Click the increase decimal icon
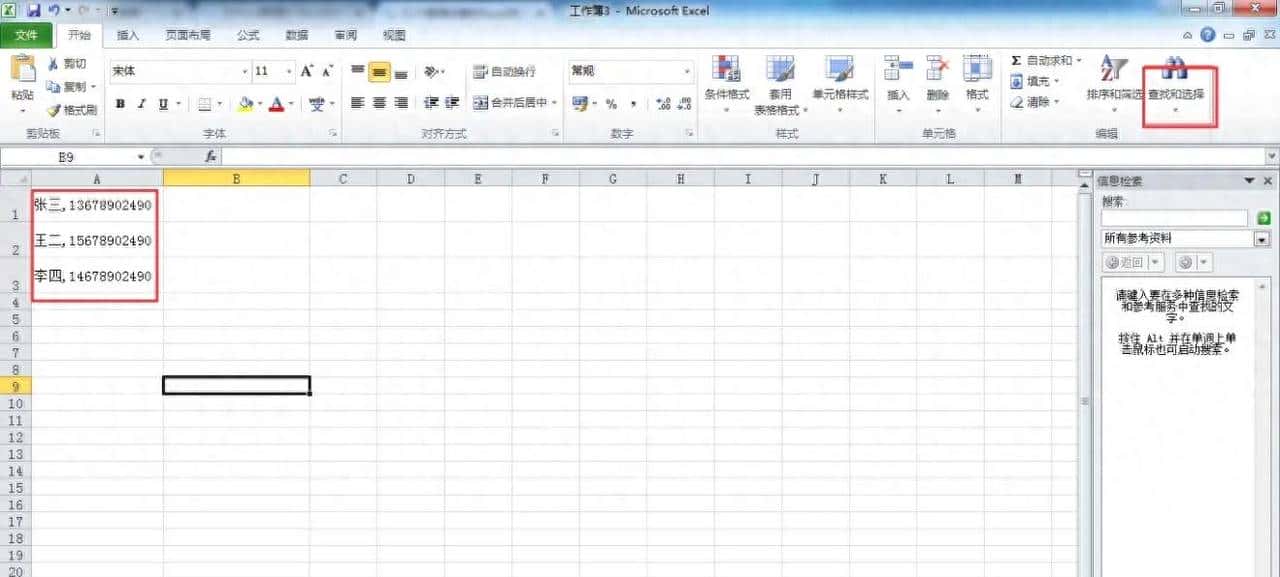Image resolution: width=1280 pixels, height=577 pixels. [662, 104]
